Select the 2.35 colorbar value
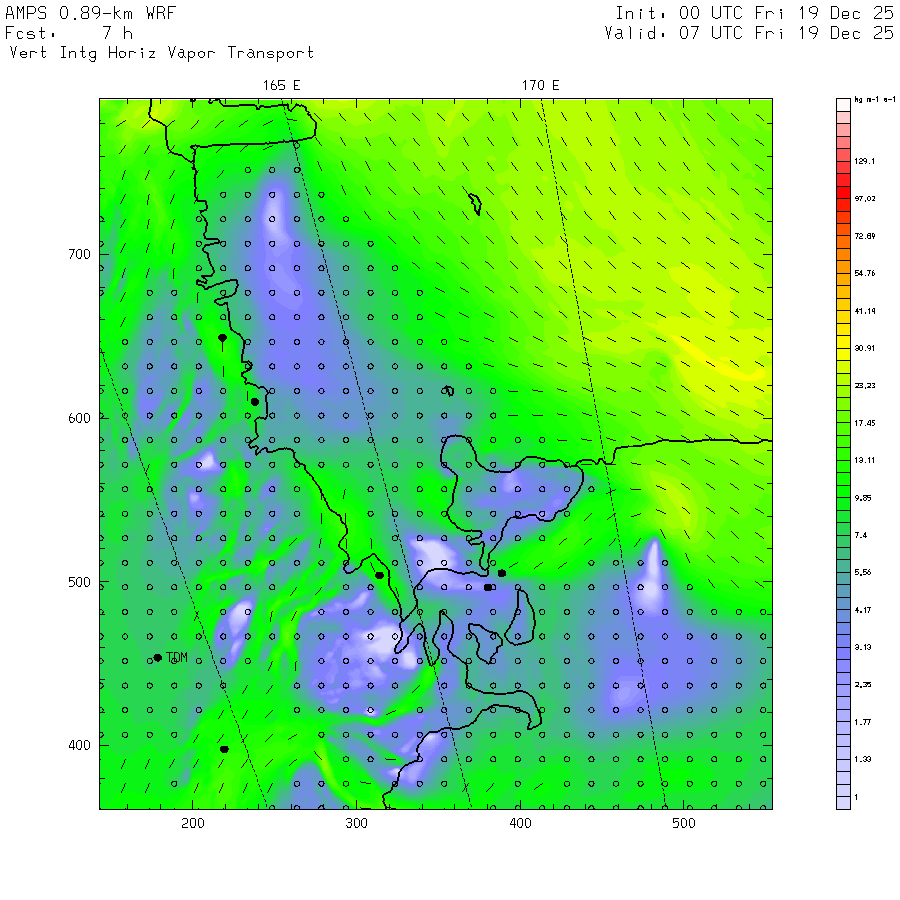Image resolution: width=900 pixels, height=900 pixels. tap(863, 685)
